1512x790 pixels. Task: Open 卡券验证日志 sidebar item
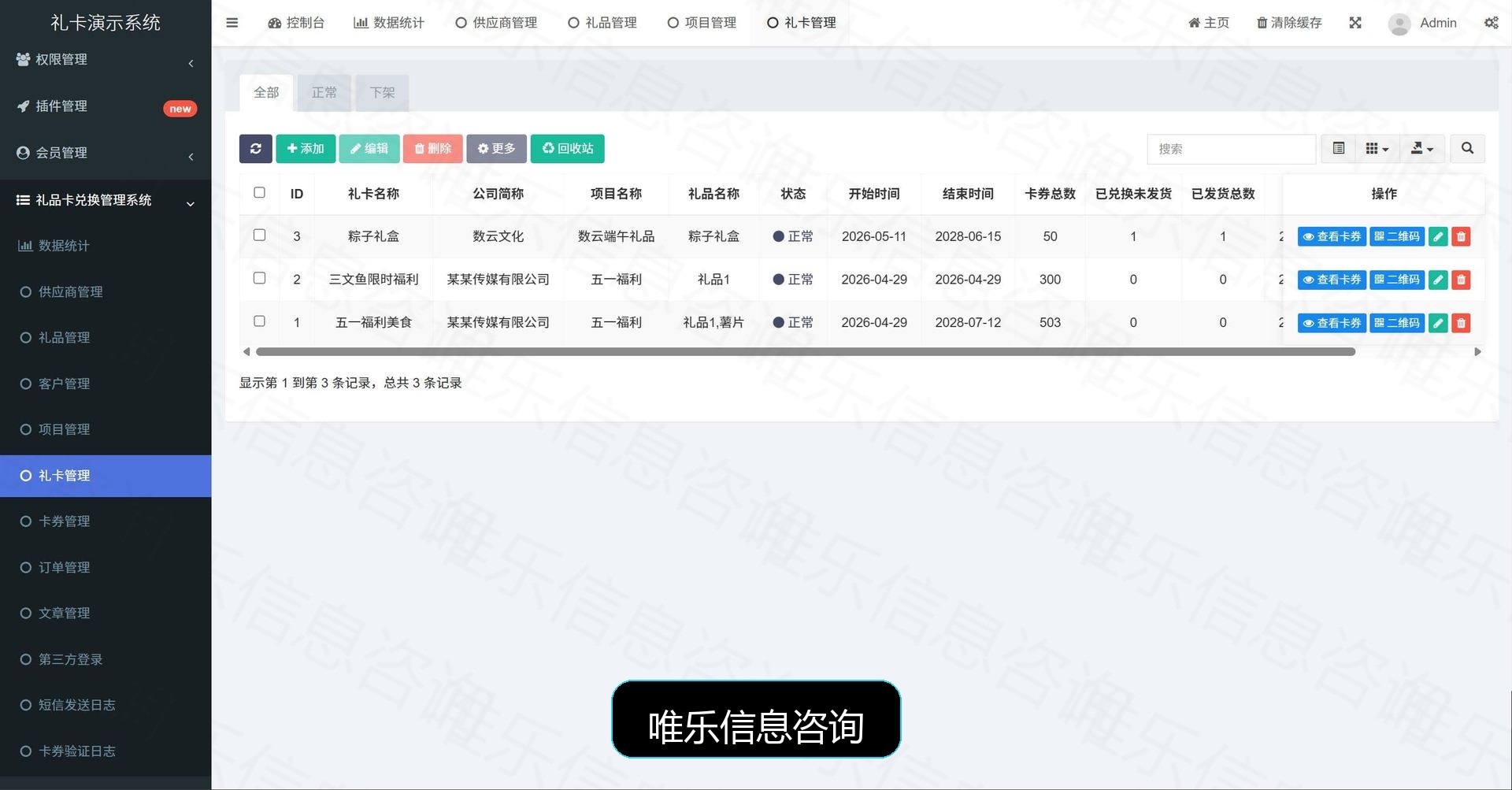(x=106, y=751)
